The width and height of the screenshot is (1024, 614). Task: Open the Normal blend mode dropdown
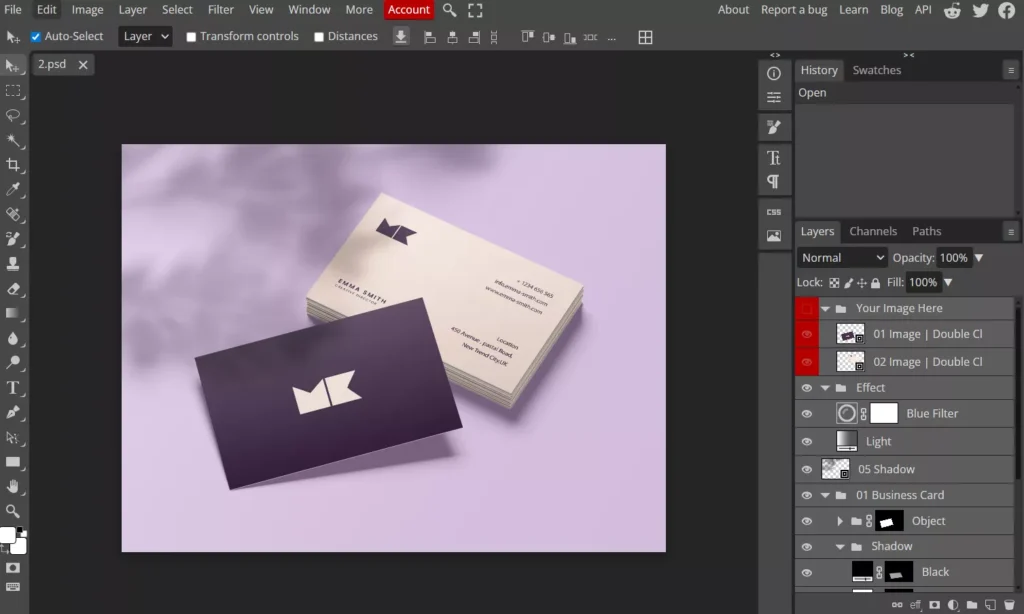[x=842, y=257]
